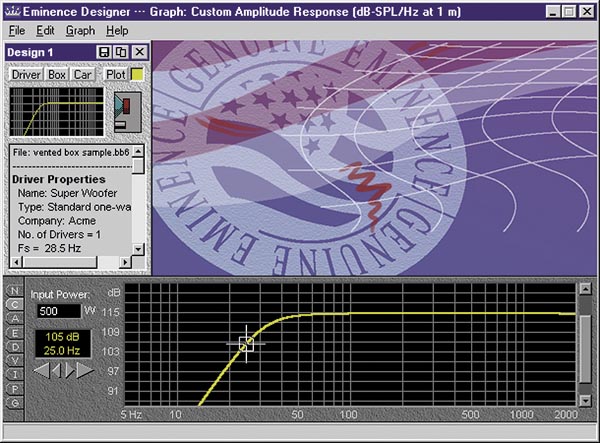Move cursor far left with large left arrow
Viewport: 600px width, 443px height.
pyautogui.click(x=41, y=370)
